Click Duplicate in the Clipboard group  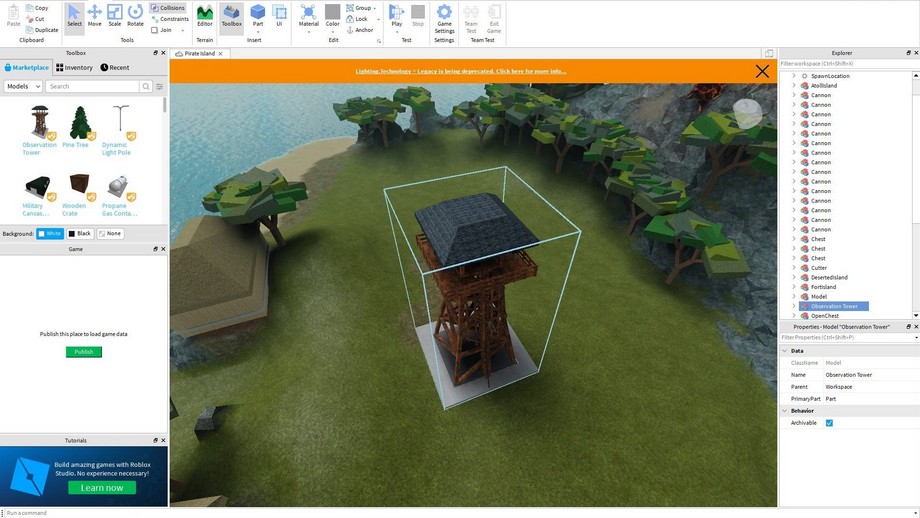point(42,30)
